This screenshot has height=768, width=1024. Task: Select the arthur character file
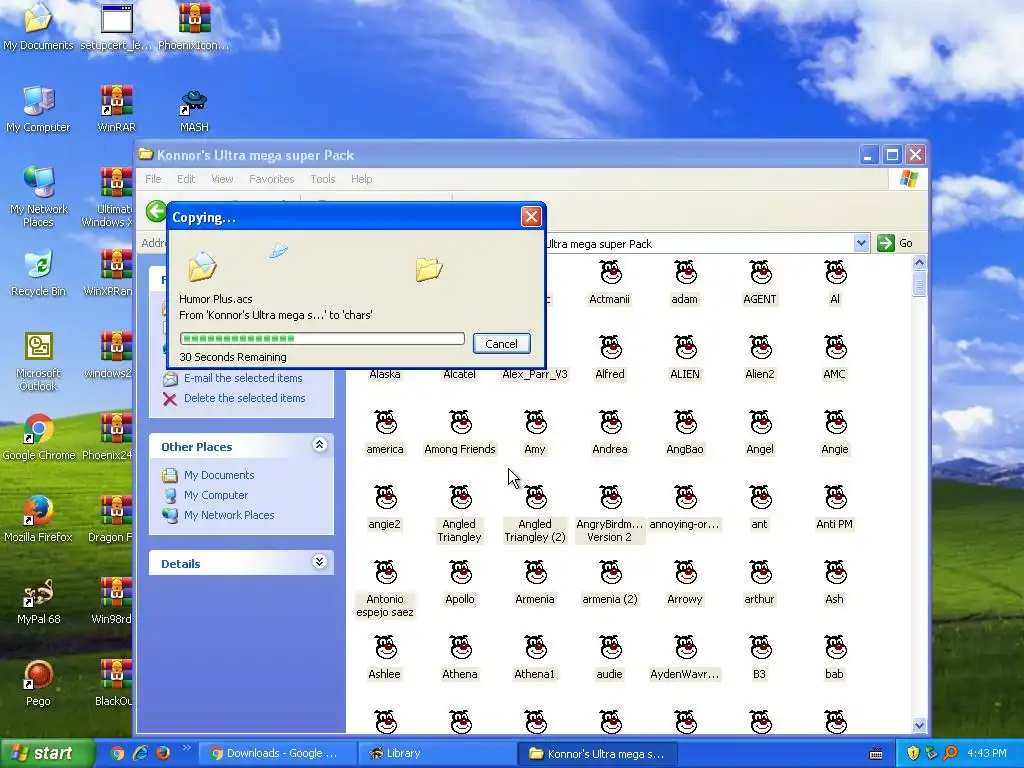click(760, 583)
